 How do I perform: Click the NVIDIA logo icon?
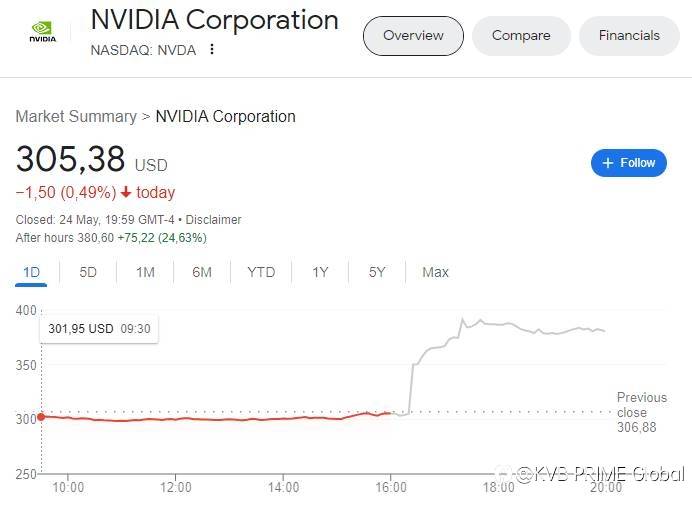pyautogui.click(x=43, y=32)
